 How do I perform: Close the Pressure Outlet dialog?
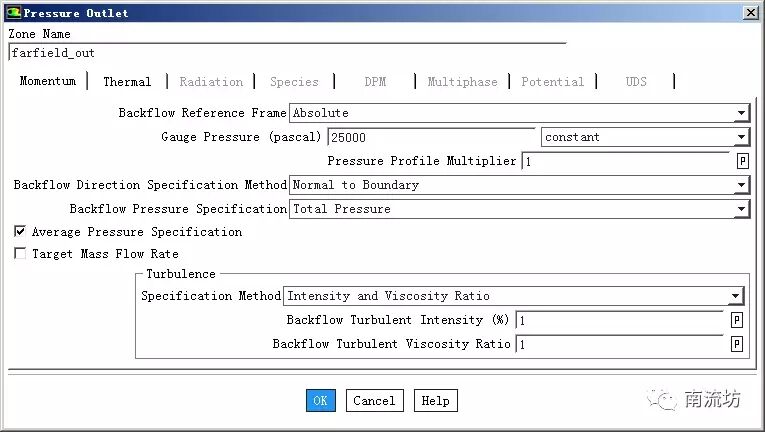(x=749, y=13)
